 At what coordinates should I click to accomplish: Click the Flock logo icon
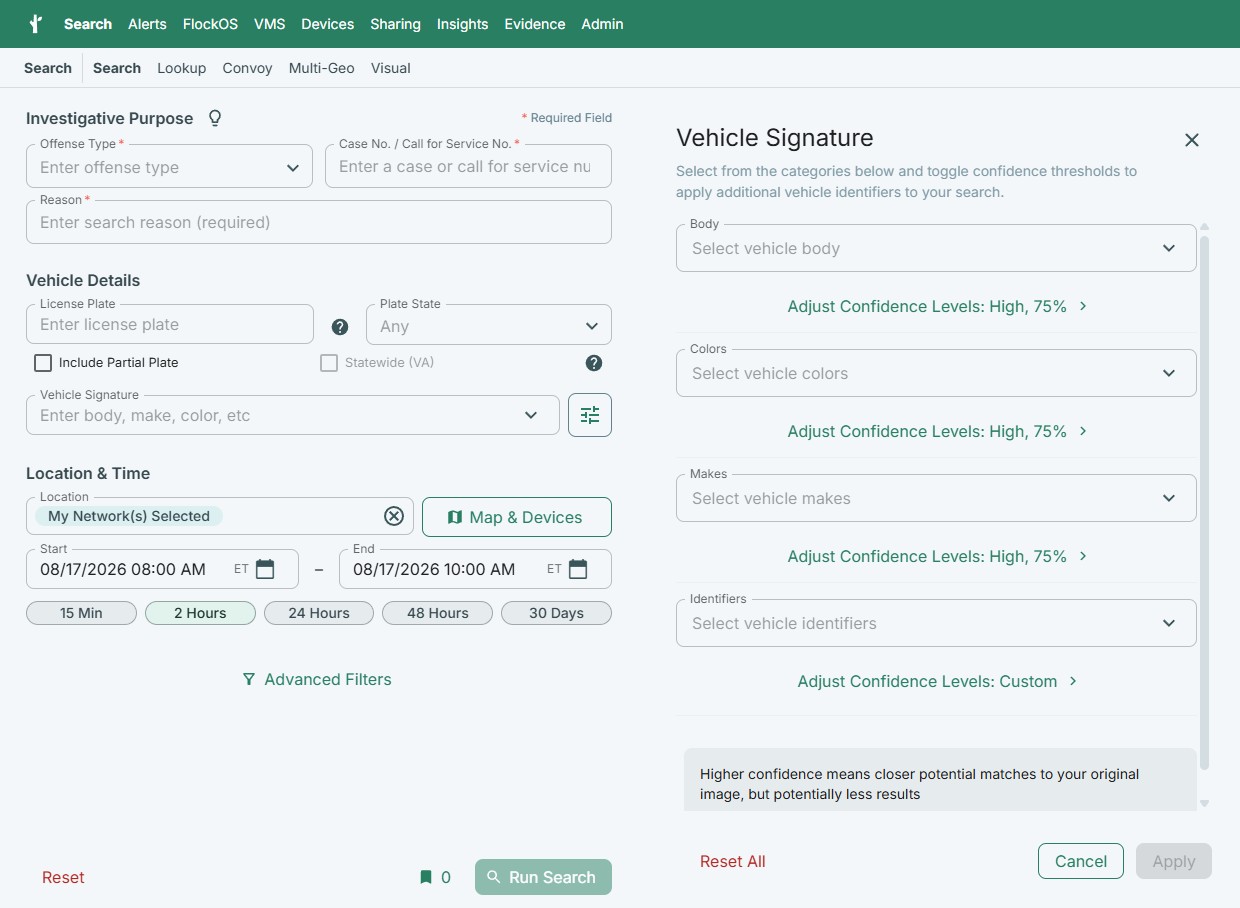coord(36,24)
